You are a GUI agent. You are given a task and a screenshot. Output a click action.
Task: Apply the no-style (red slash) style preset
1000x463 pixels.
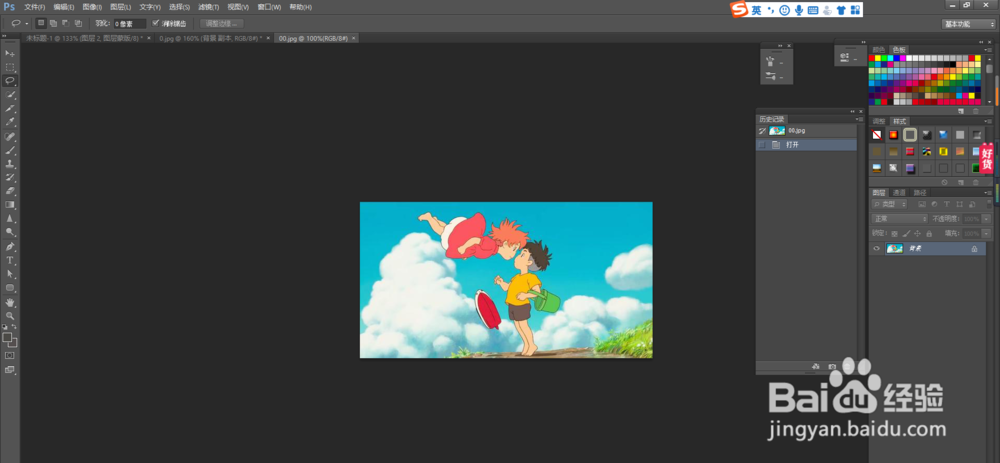[877, 135]
